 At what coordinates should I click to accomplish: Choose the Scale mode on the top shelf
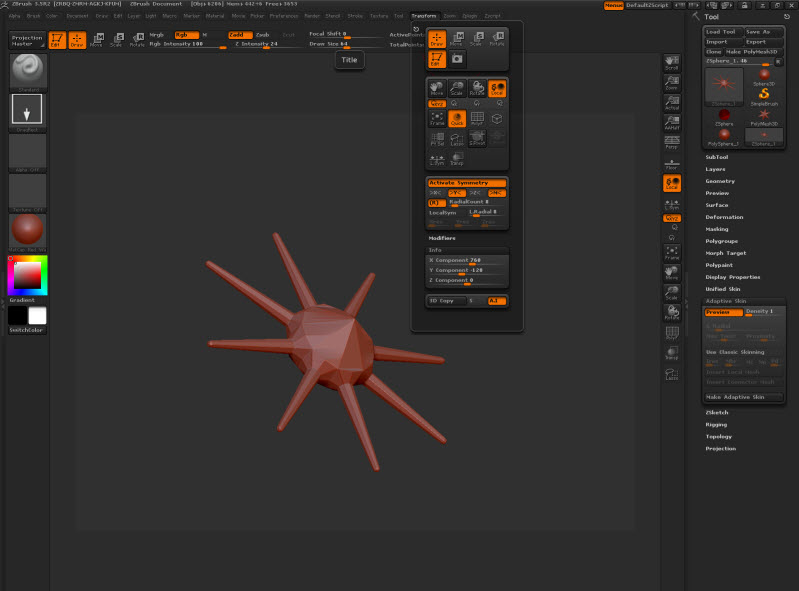117,40
